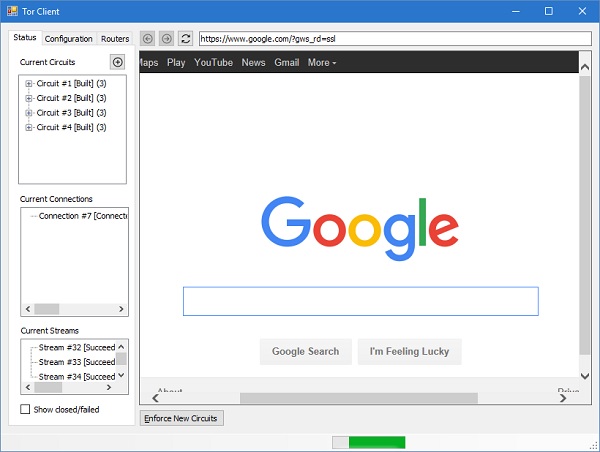Screen dimensions: 600x452
Task: Open Gmail in the Google navigation bar
Action: (x=287, y=62)
